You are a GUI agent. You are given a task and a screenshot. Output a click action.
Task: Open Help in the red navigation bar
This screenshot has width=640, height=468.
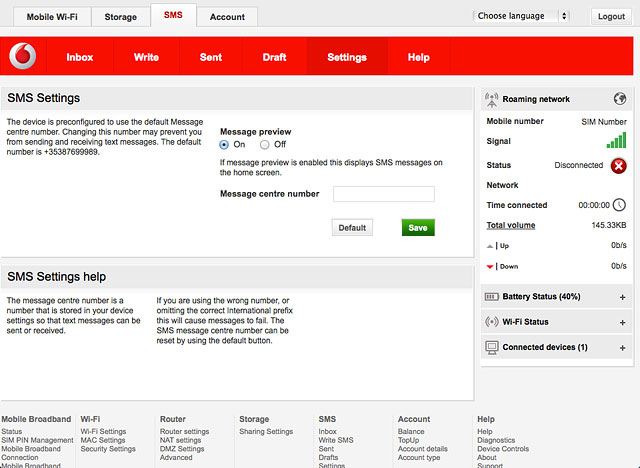pyautogui.click(x=418, y=57)
